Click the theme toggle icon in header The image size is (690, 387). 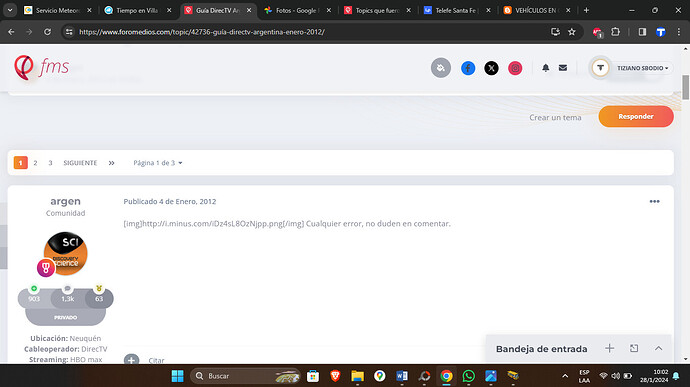pos(440,68)
